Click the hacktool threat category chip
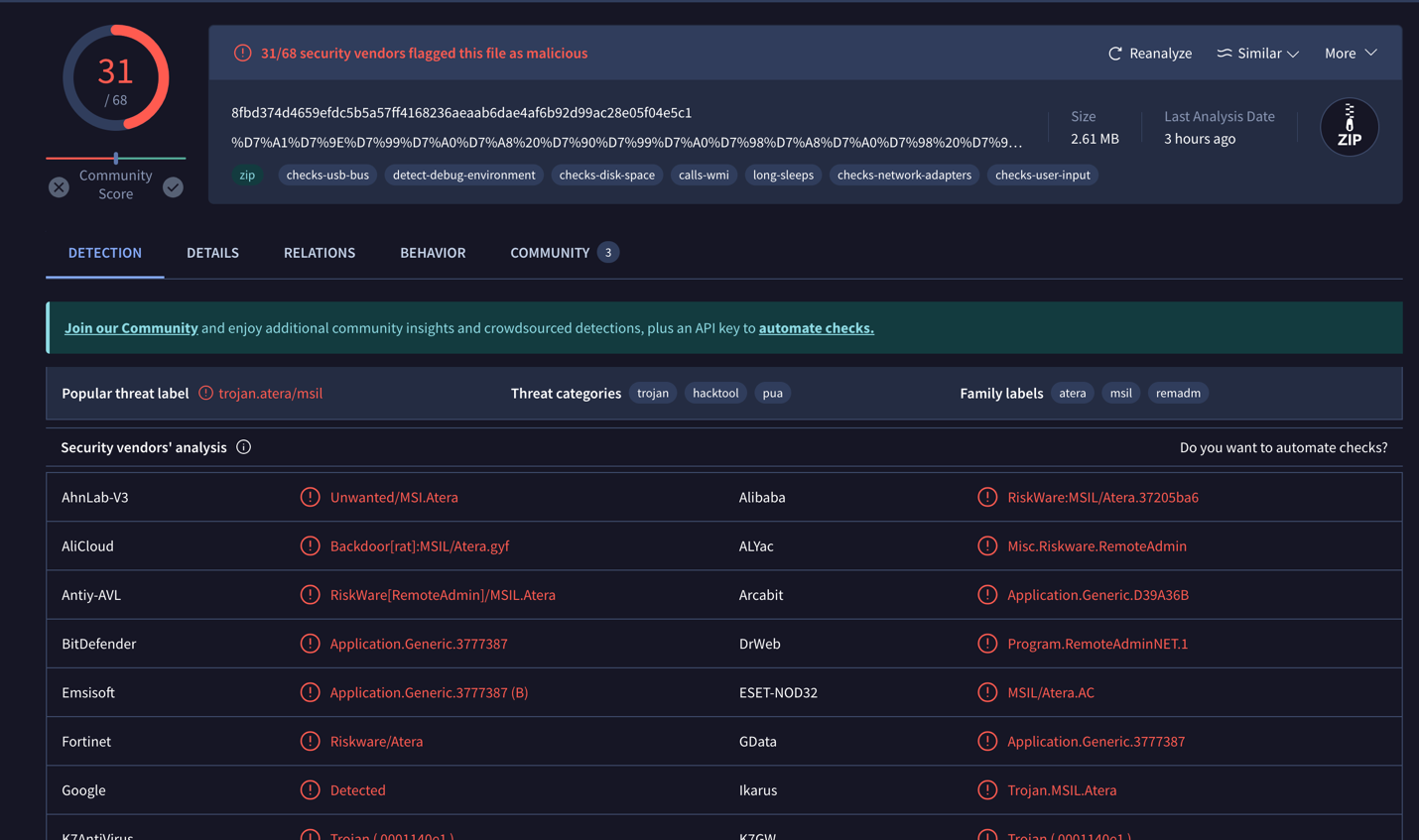 point(715,393)
